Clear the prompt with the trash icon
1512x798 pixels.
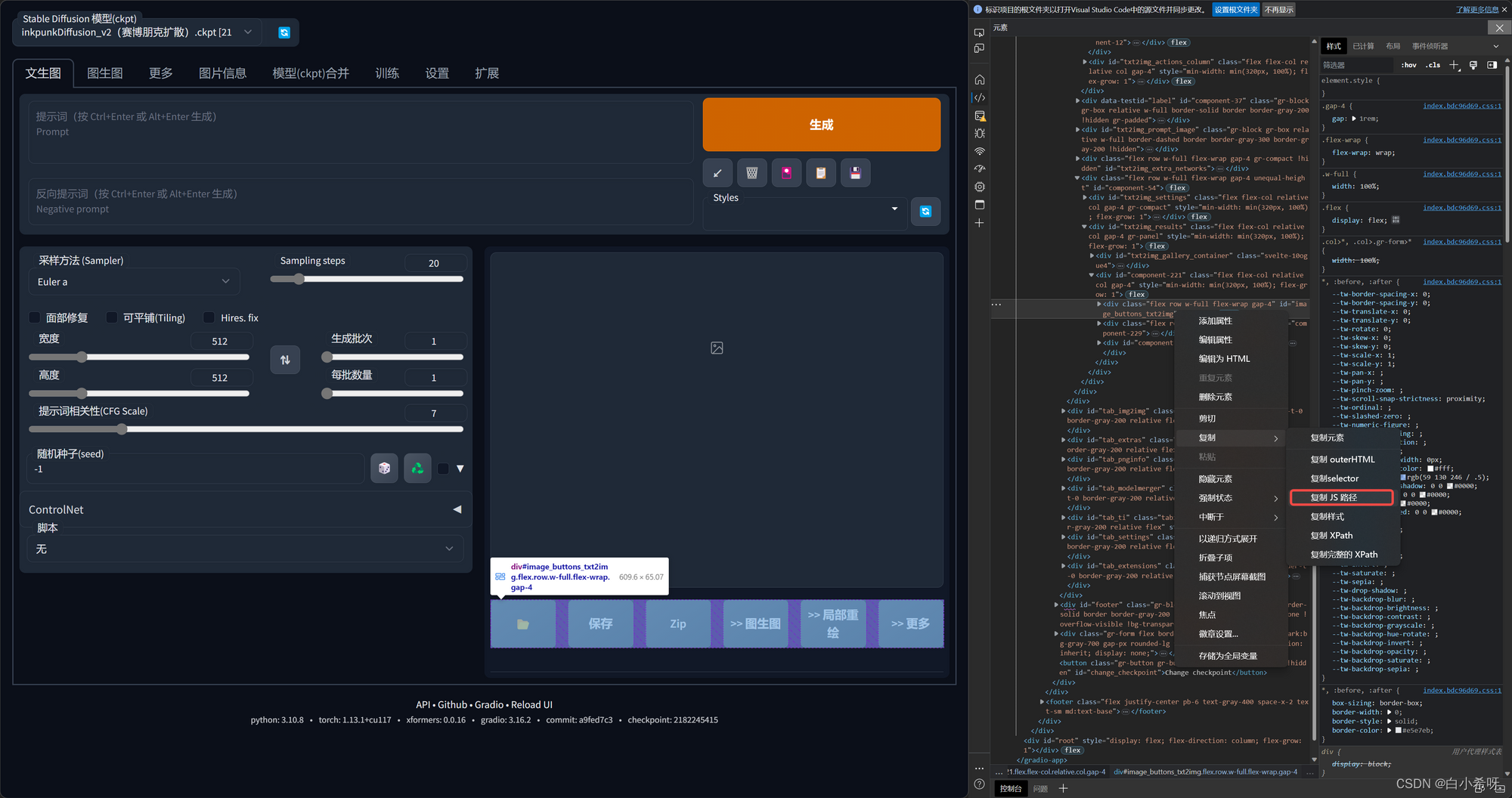[x=752, y=173]
